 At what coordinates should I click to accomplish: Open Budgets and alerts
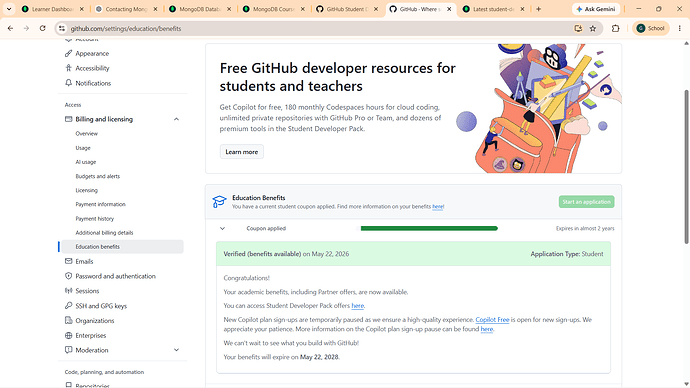tap(97, 176)
